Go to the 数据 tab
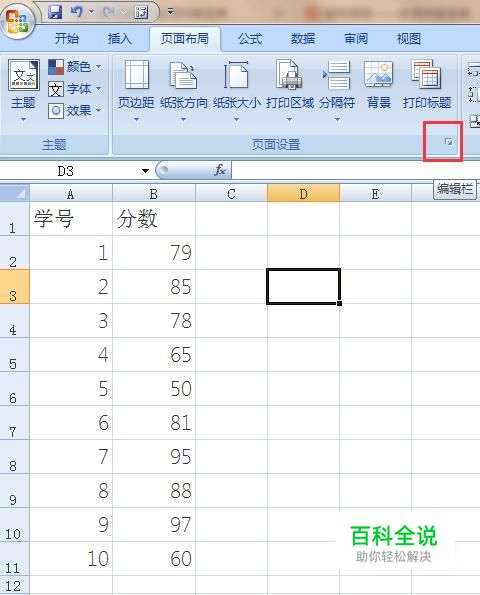Image resolution: width=480 pixels, height=595 pixels. (x=303, y=39)
